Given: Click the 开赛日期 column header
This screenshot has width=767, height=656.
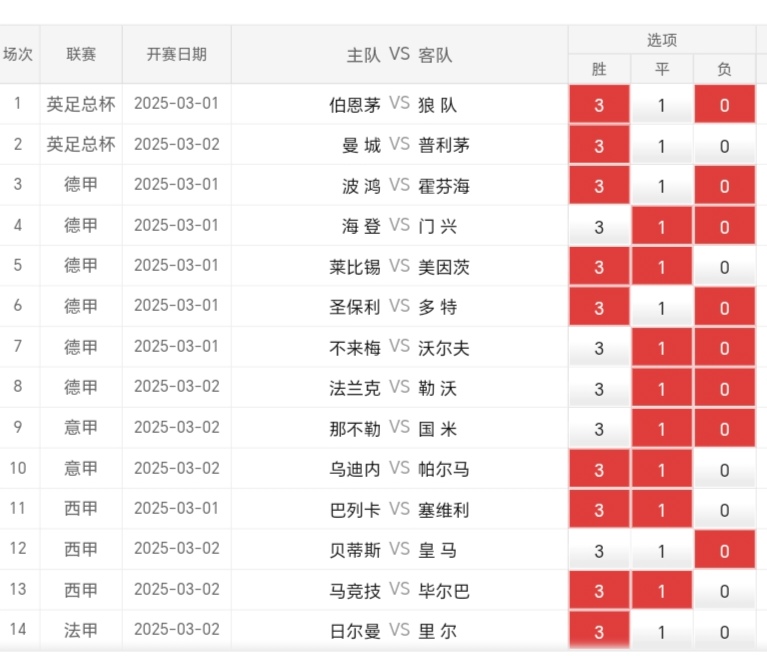Looking at the screenshot, I should point(177,54).
